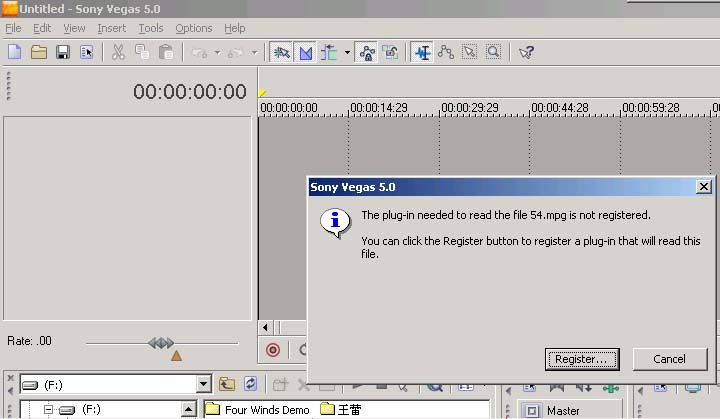Viewport: 720px width, 419px height.
Task: Open the View menu
Action: 74,28
